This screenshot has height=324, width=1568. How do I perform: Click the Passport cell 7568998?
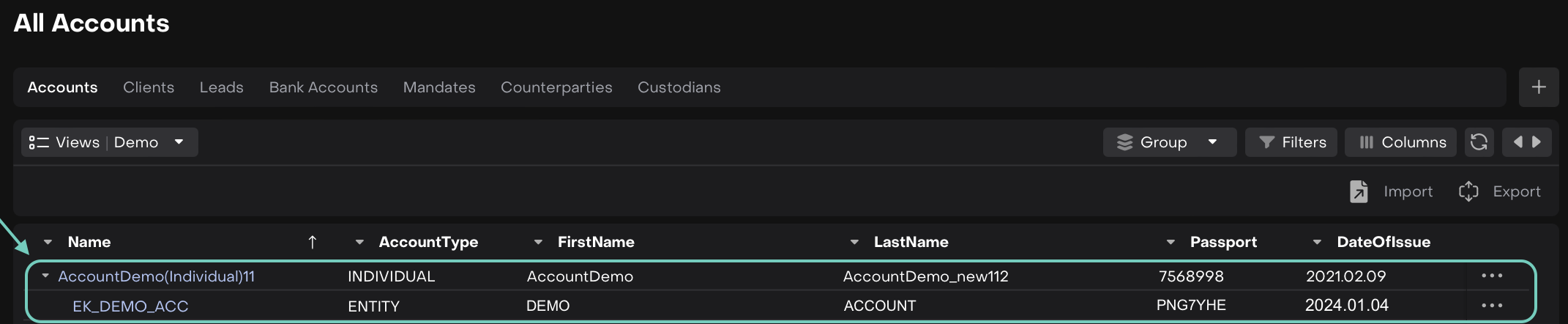(1191, 276)
